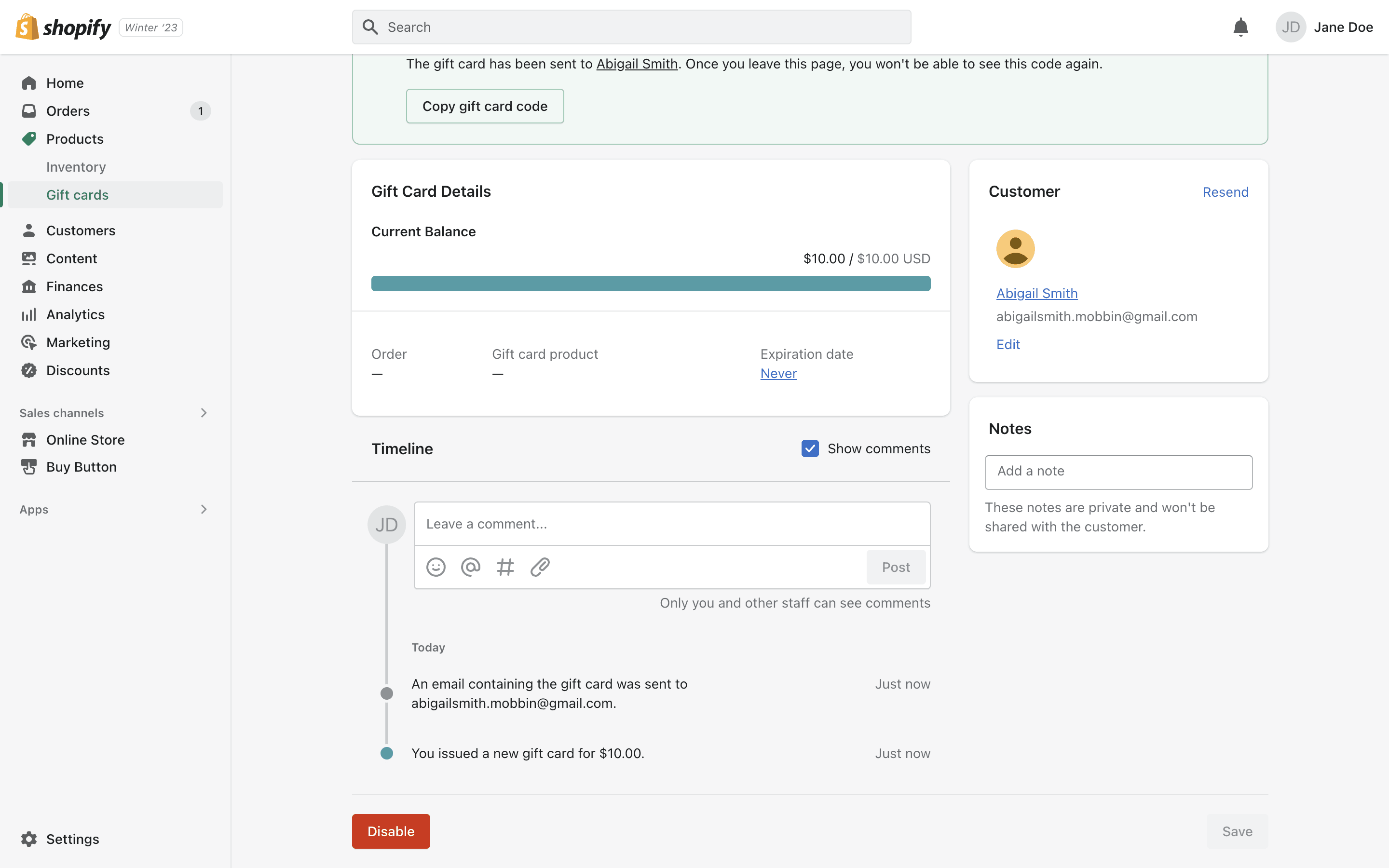
Task: Open the Jane Doe account menu
Action: coord(1323,27)
